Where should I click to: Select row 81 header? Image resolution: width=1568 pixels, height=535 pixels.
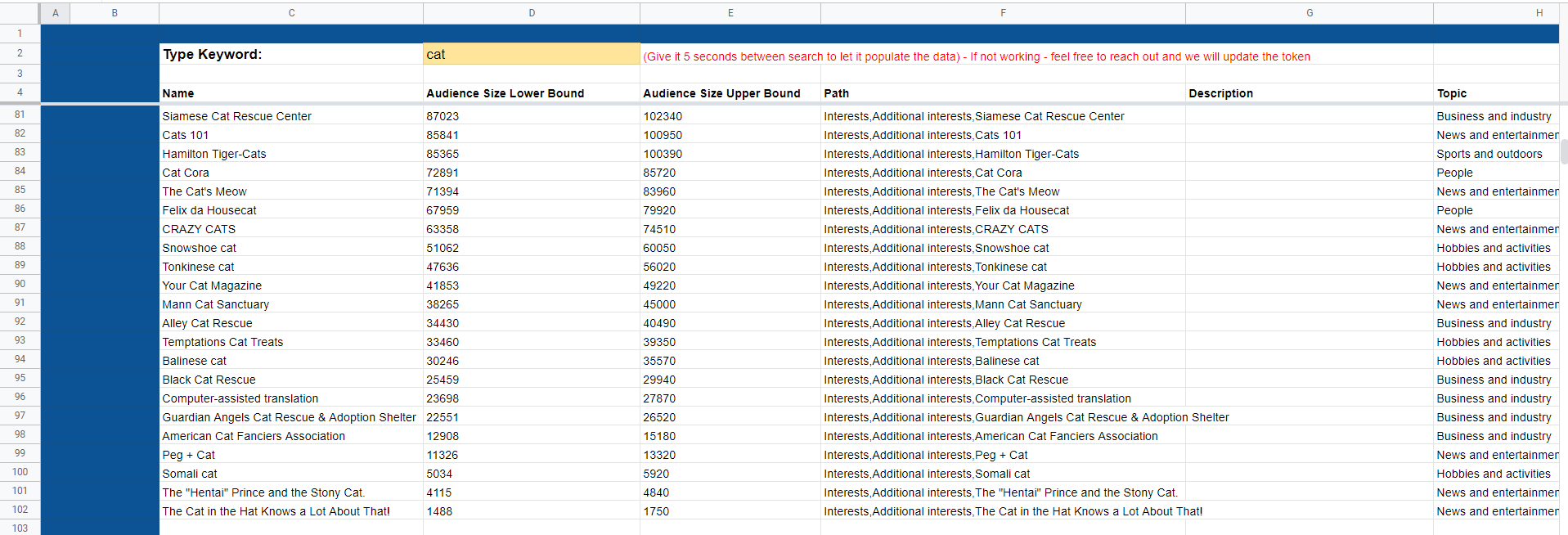tap(20, 115)
